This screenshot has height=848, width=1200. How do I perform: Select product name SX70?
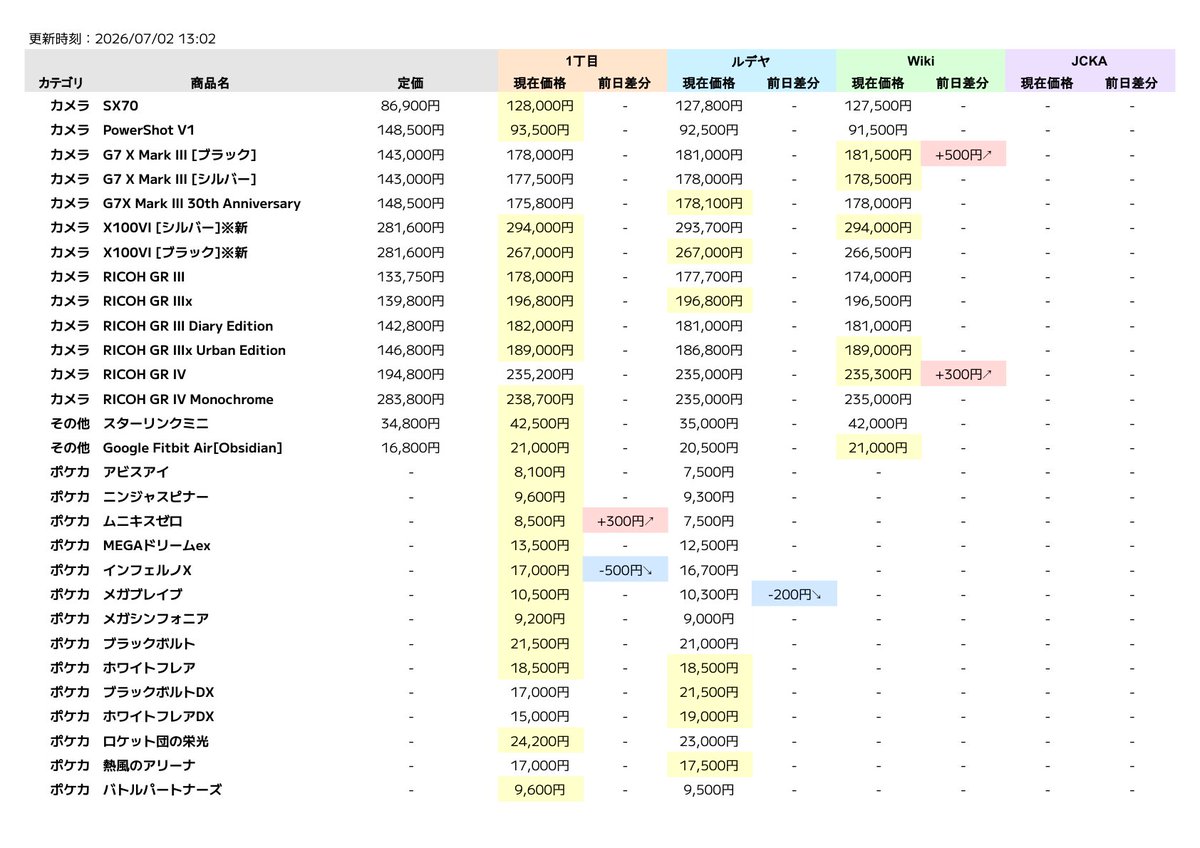pyautogui.click(x=121, y=105)
